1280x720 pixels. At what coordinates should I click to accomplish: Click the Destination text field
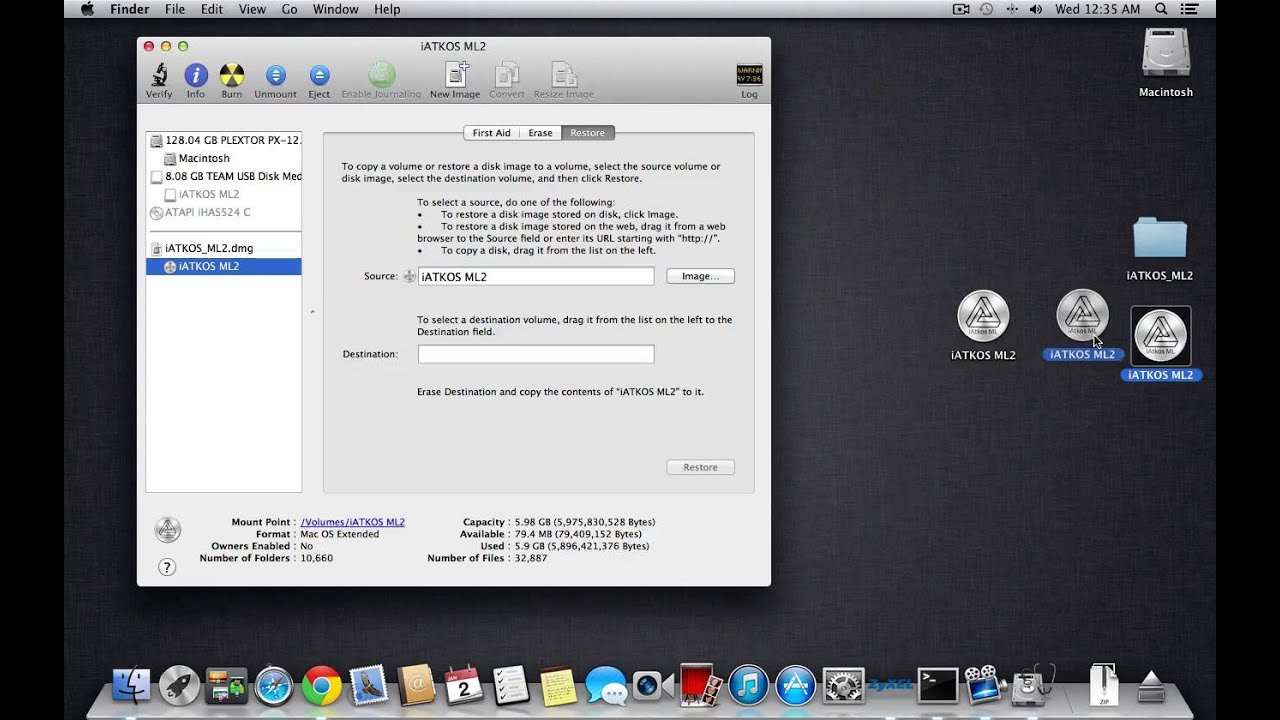click(x=536, y=354)
